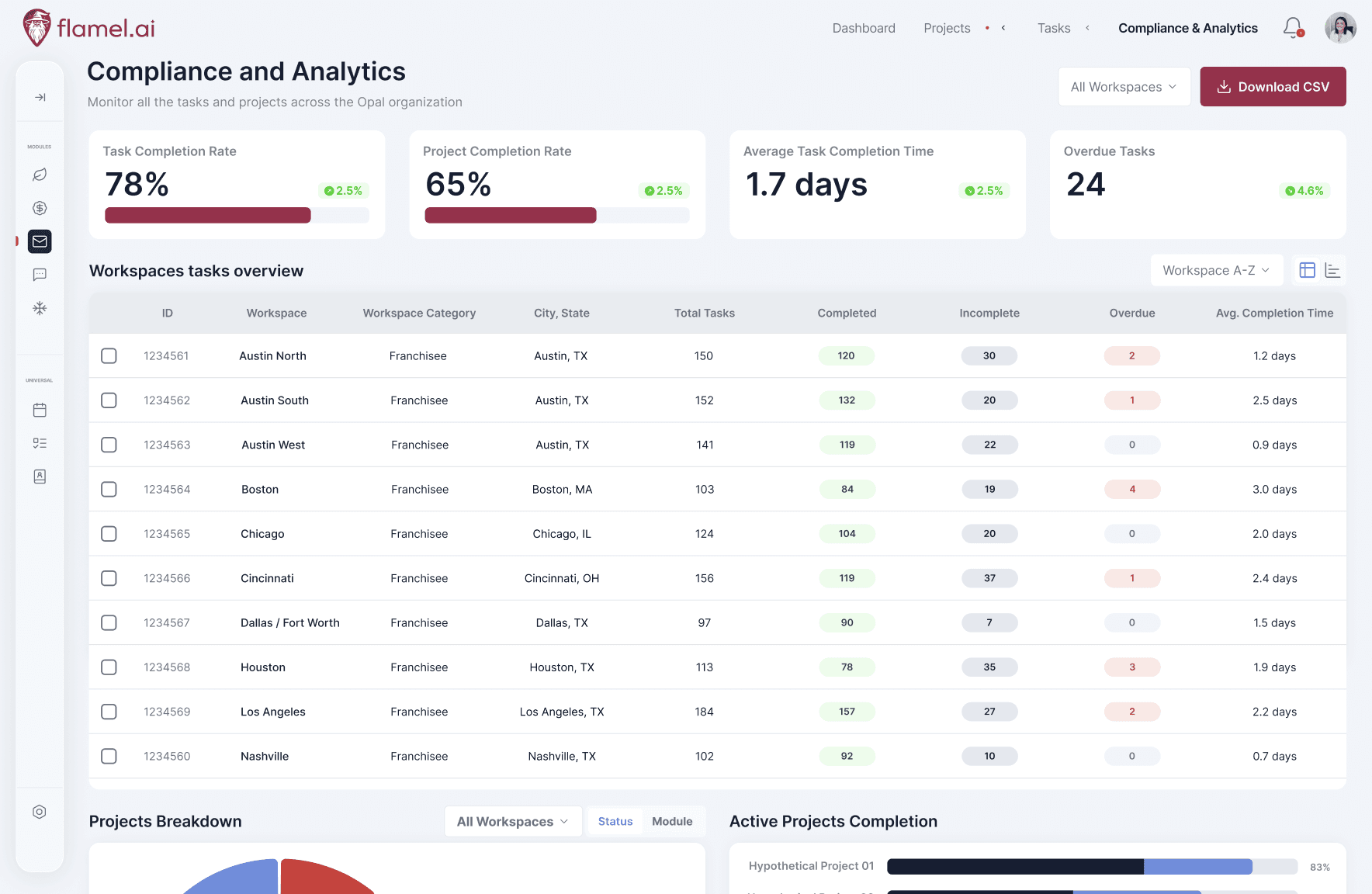The height and width of the screenshot is (894, 1372).
Task: Switch to table view icon
Action: coord(1308,270)
